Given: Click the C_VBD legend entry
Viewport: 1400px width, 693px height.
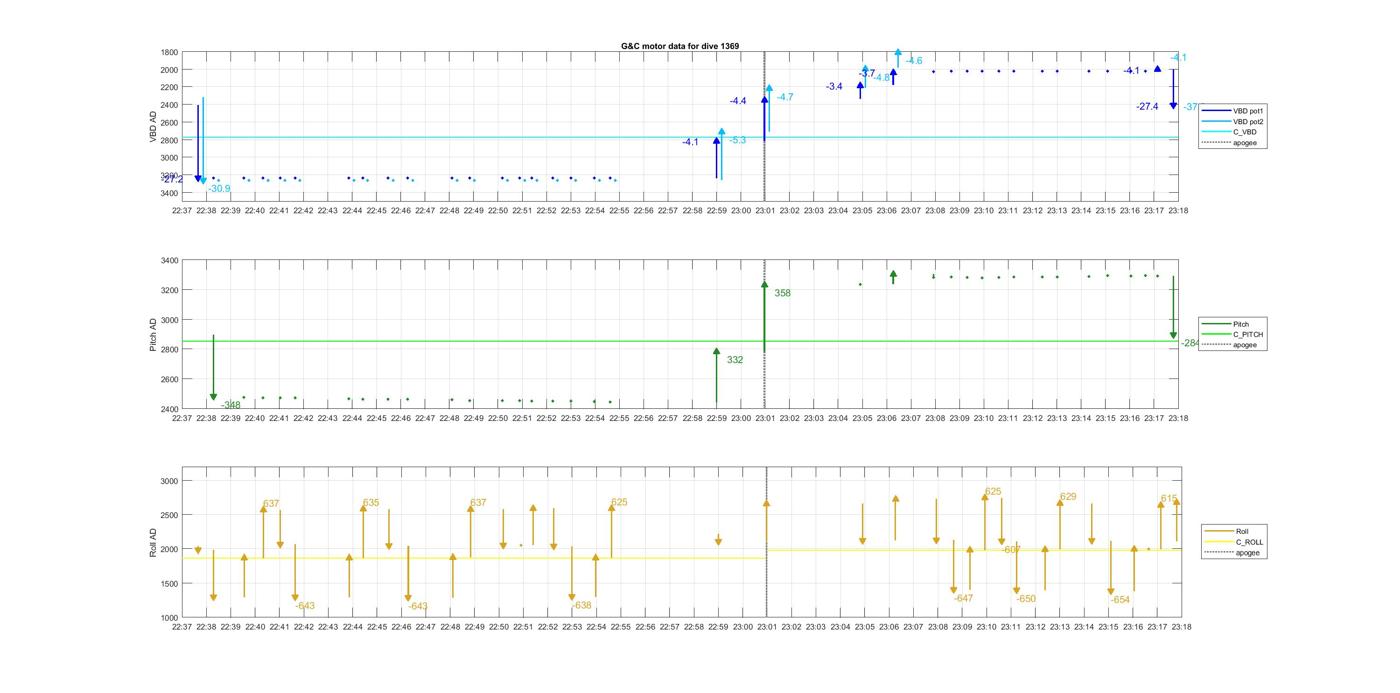Looking at the screenshot, I should tap(1244, 132).
